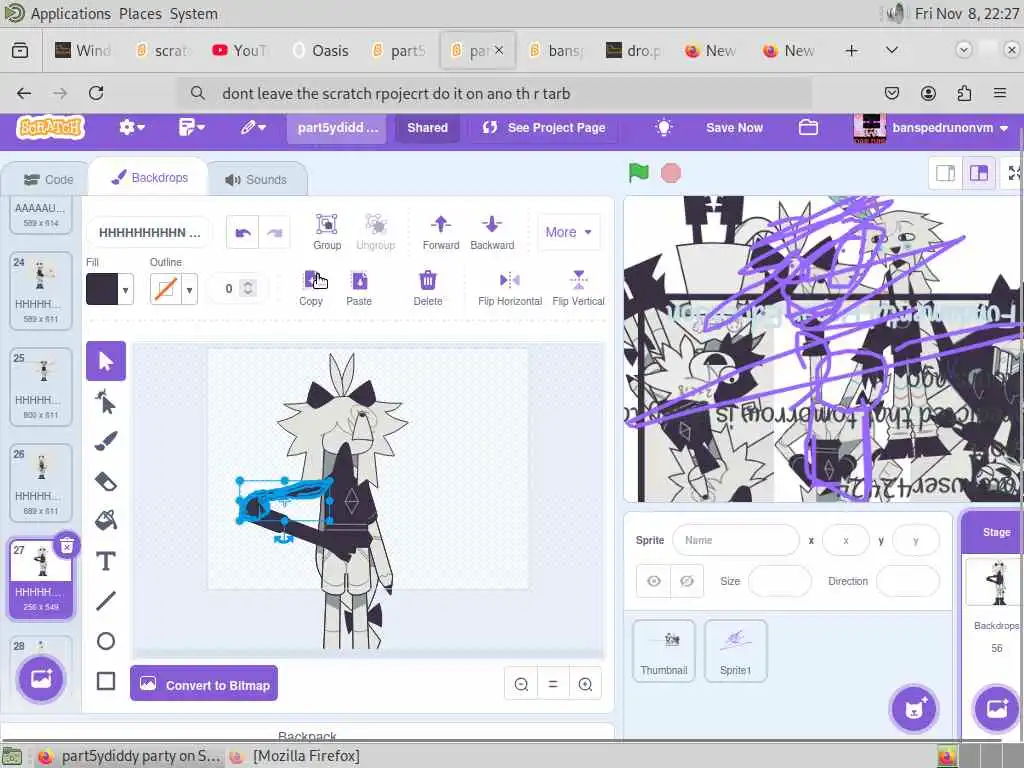Image resolution: width=1024 pixels, height=768 pixels.
Task: Open the Settings gear menu
Action: tap(131, 127)
